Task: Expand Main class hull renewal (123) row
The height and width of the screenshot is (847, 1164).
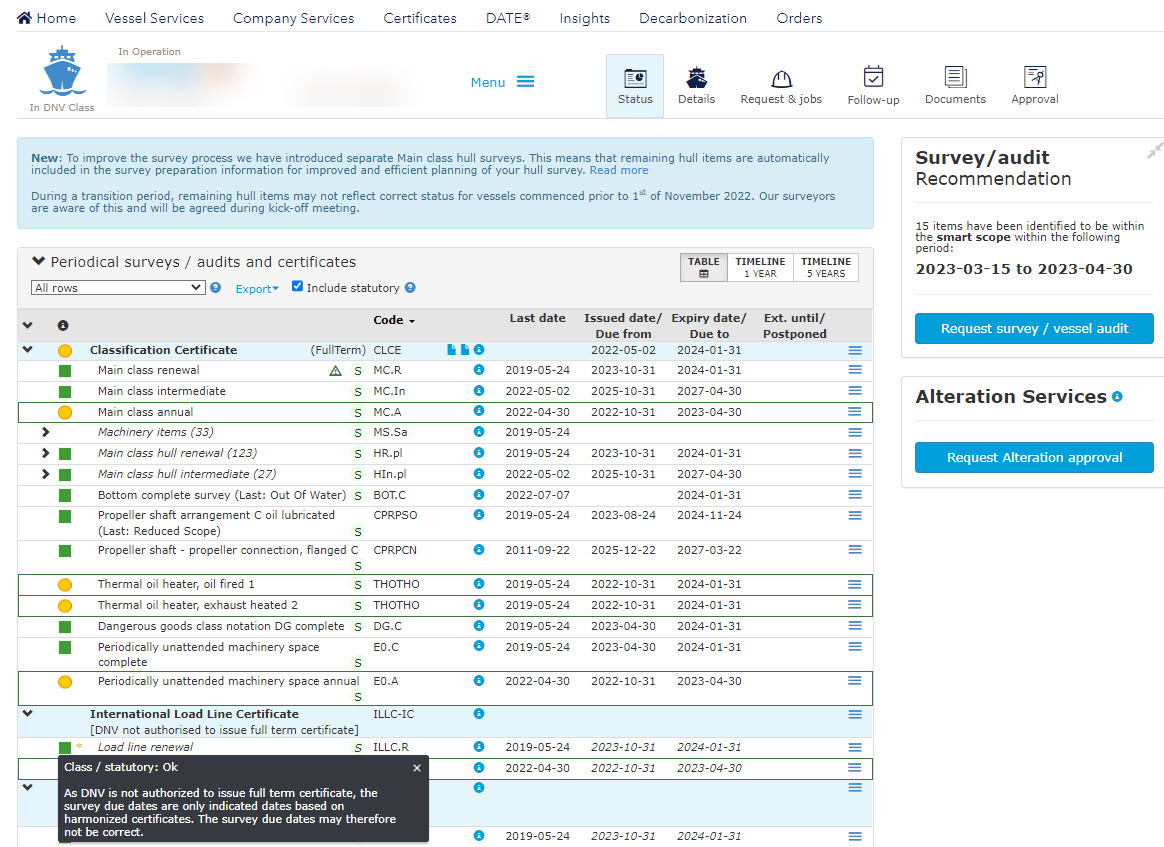Action: [x=45, y=453]
